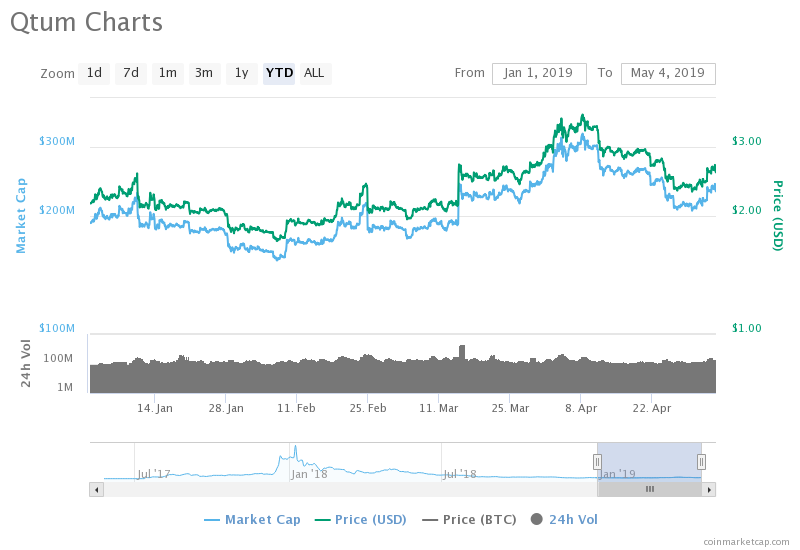Image resolution: width=800 pixels, height=550 pixels.
Task: Click the 11. Feb axis label
Action: pos(296,408)
